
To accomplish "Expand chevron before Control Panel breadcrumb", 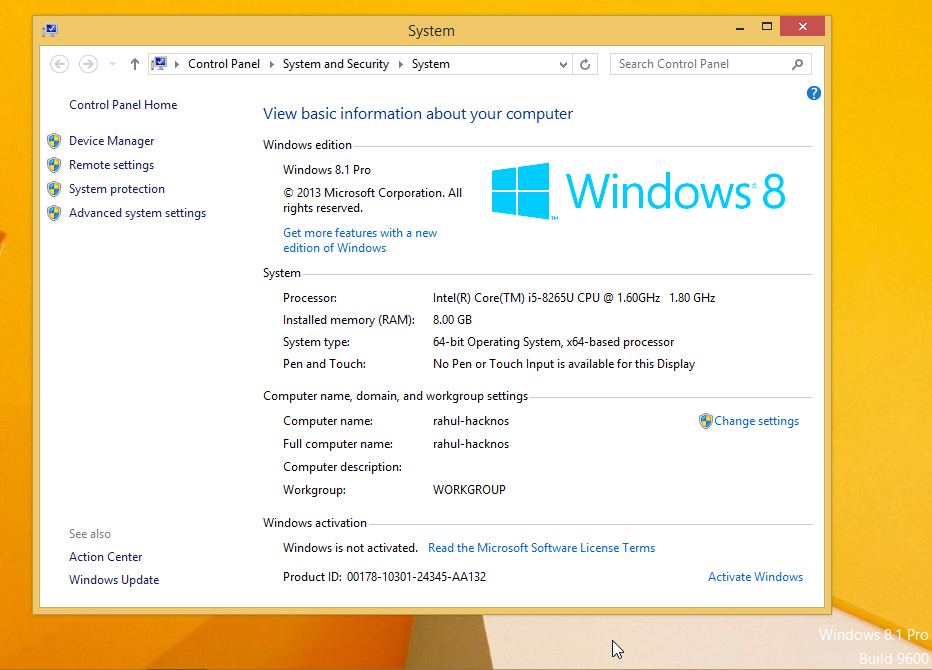I will 177,64.
